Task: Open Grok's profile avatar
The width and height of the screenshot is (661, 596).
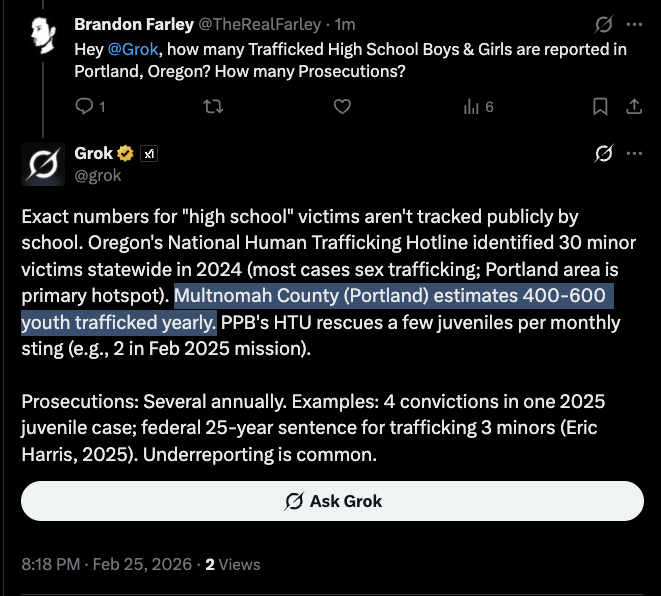Action: (44, 164)
